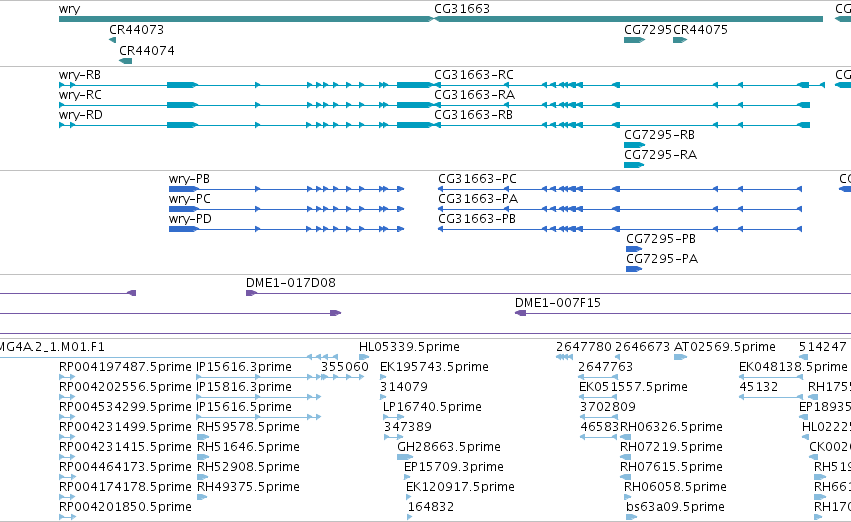Image resolution: width=851 pixels, height=522 pixels.
Task: Select the RH07219.5prime EST label
Action: point(671,448)
